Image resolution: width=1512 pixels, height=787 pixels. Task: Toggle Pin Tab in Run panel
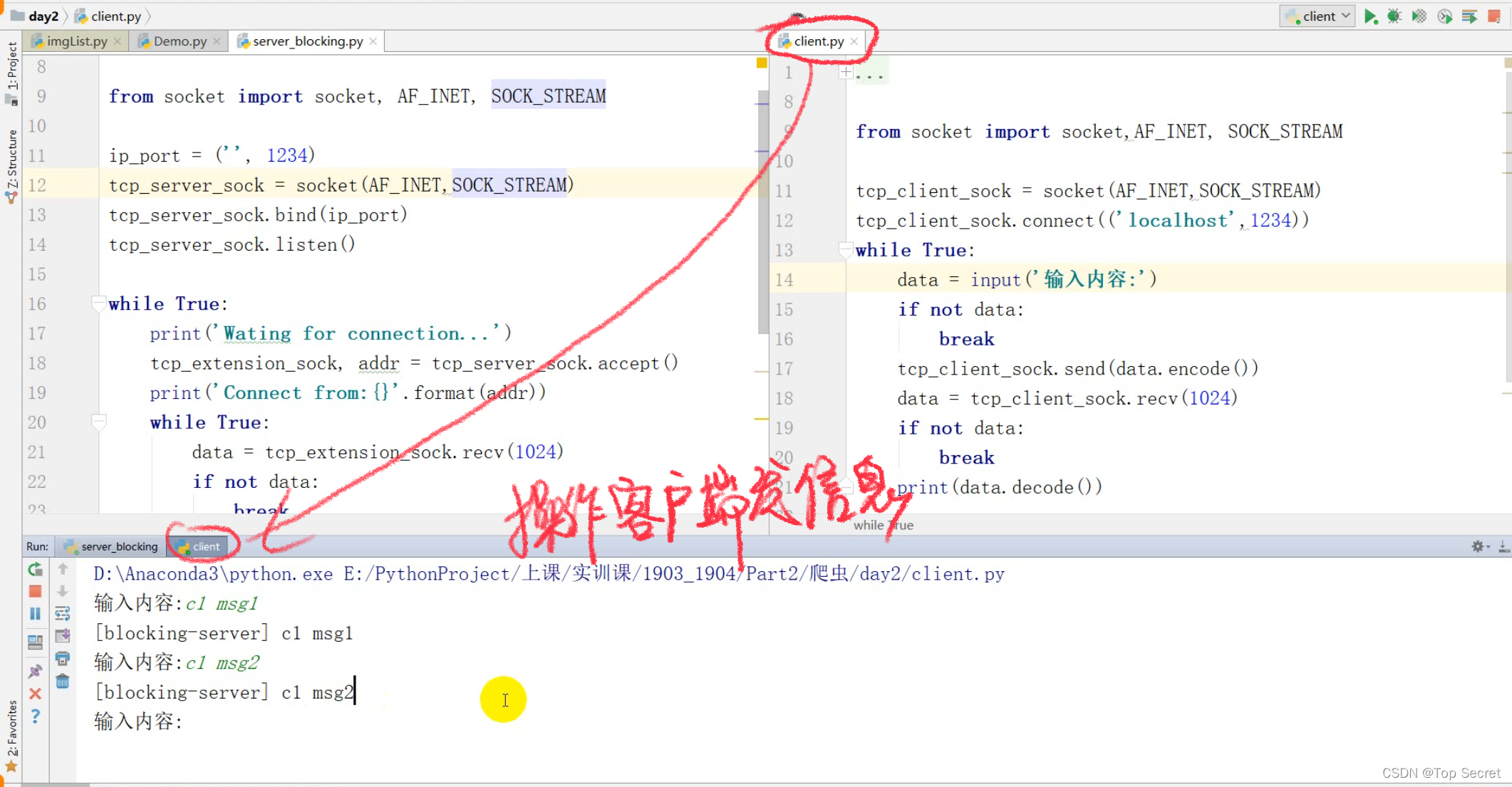[x=35, y=671]
